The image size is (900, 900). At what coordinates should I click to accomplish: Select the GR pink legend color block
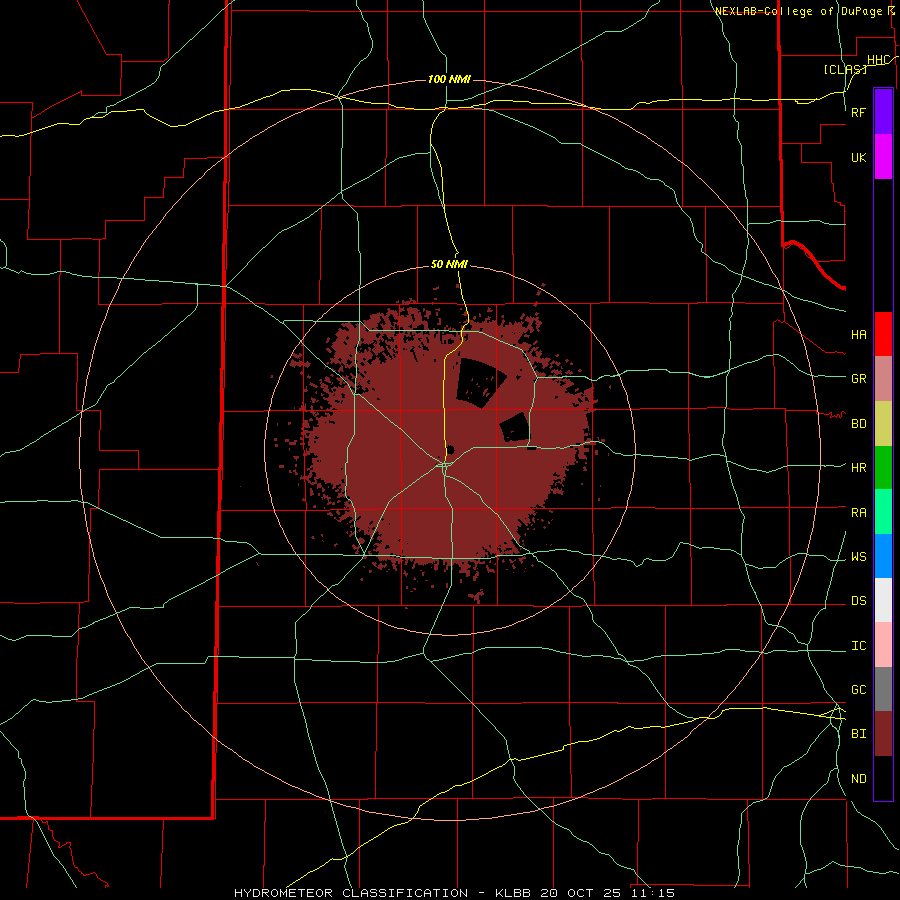883,379
